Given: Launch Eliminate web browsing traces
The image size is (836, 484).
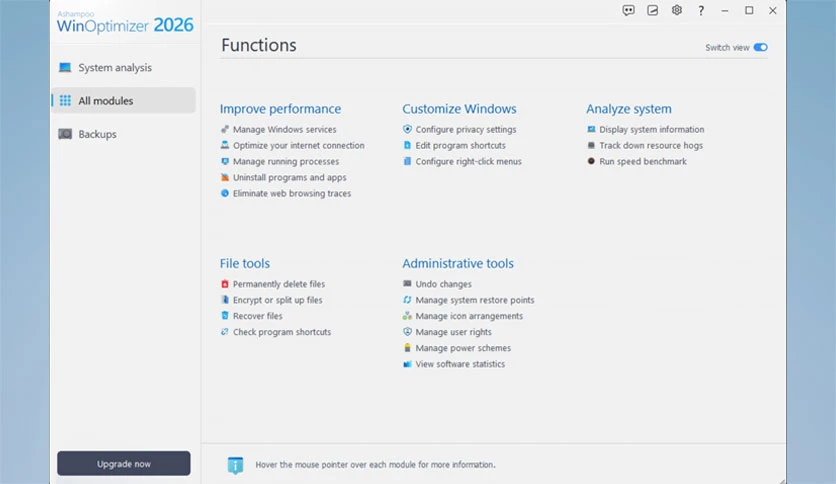Looking at the screenshot, I should pyautogui.click(x=292, y=193).
